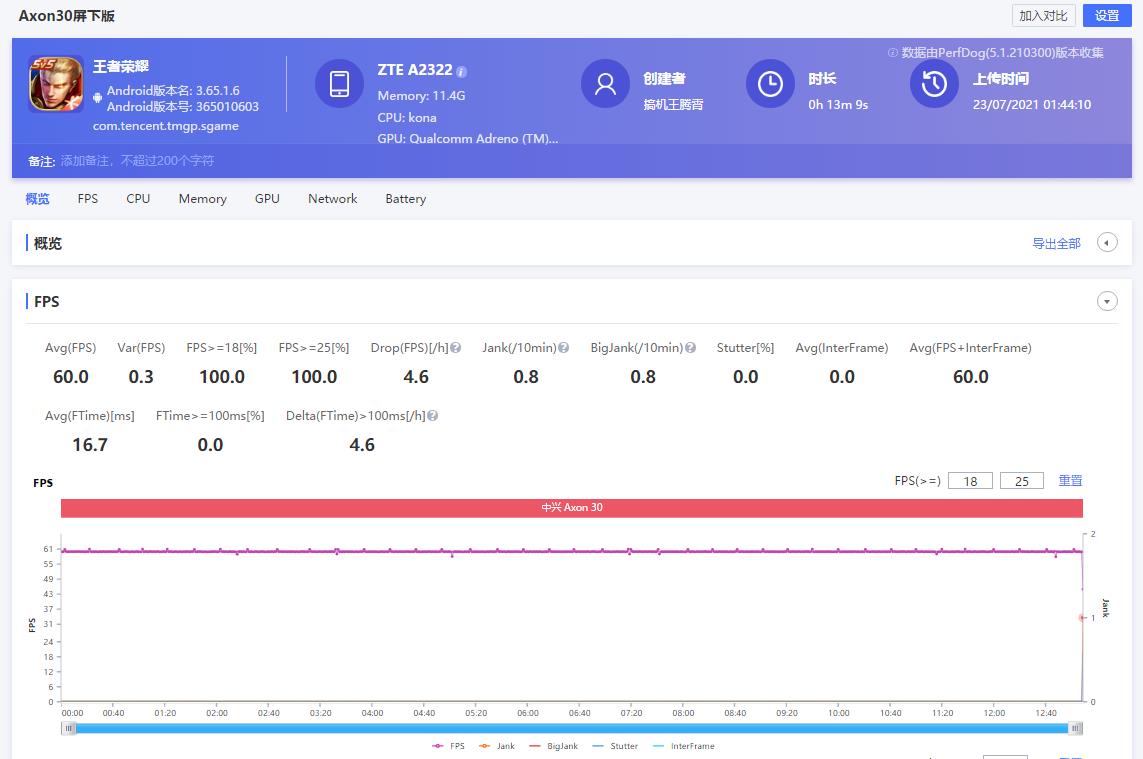Click the Honor of Kings game app icon

pos(56,84)
